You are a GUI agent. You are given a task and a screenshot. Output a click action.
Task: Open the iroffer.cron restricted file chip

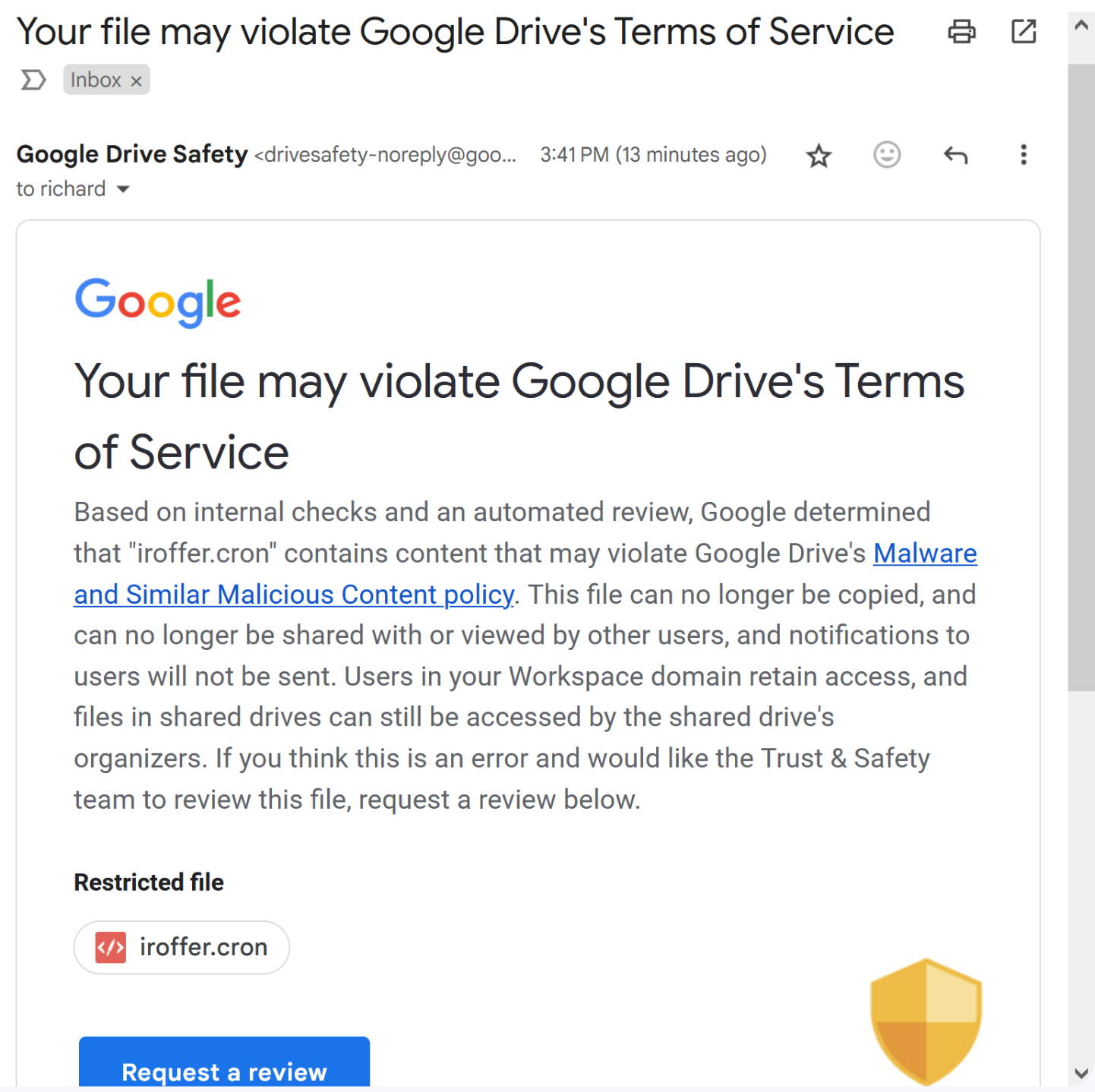(x=181, y=947)
